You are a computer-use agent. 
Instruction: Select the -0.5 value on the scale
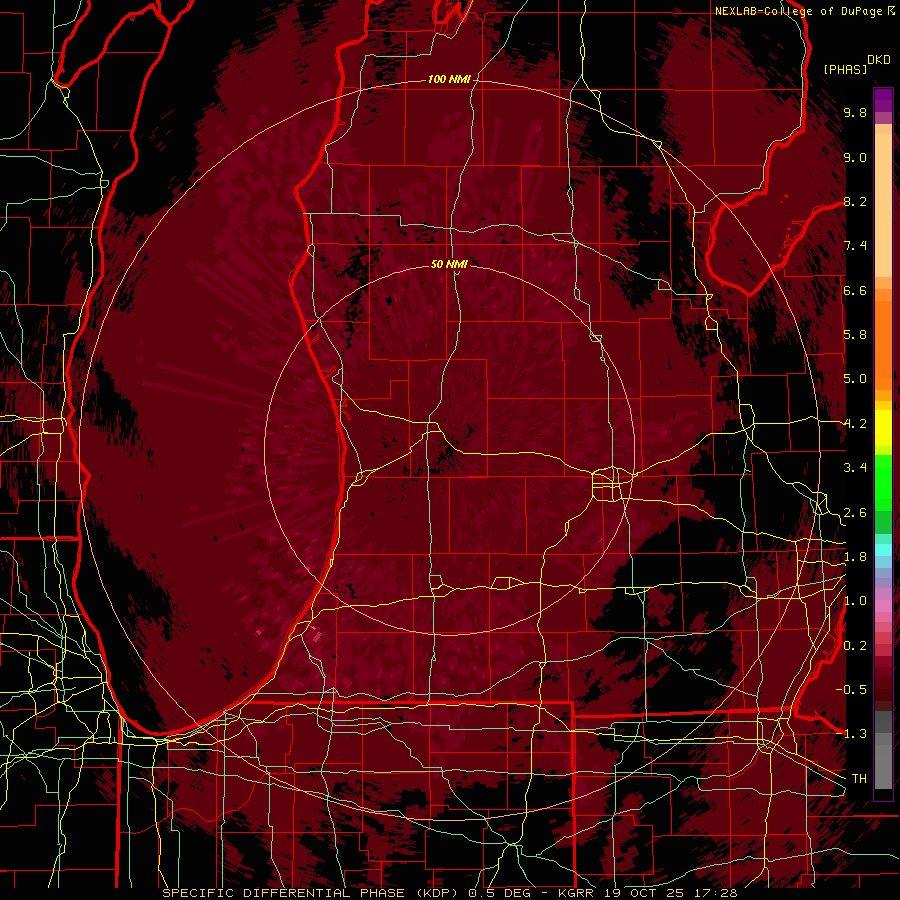(851, 689)
